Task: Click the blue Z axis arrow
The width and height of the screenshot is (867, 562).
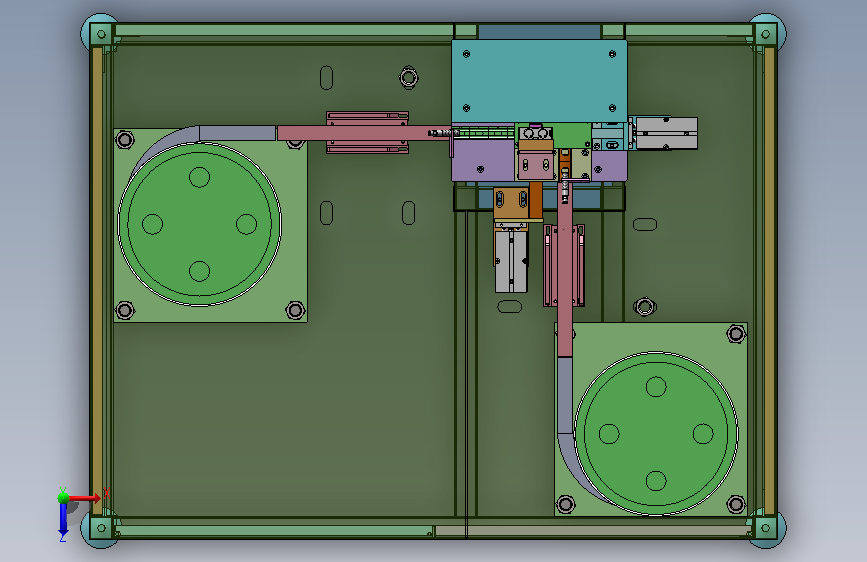Action: [63, 520]
